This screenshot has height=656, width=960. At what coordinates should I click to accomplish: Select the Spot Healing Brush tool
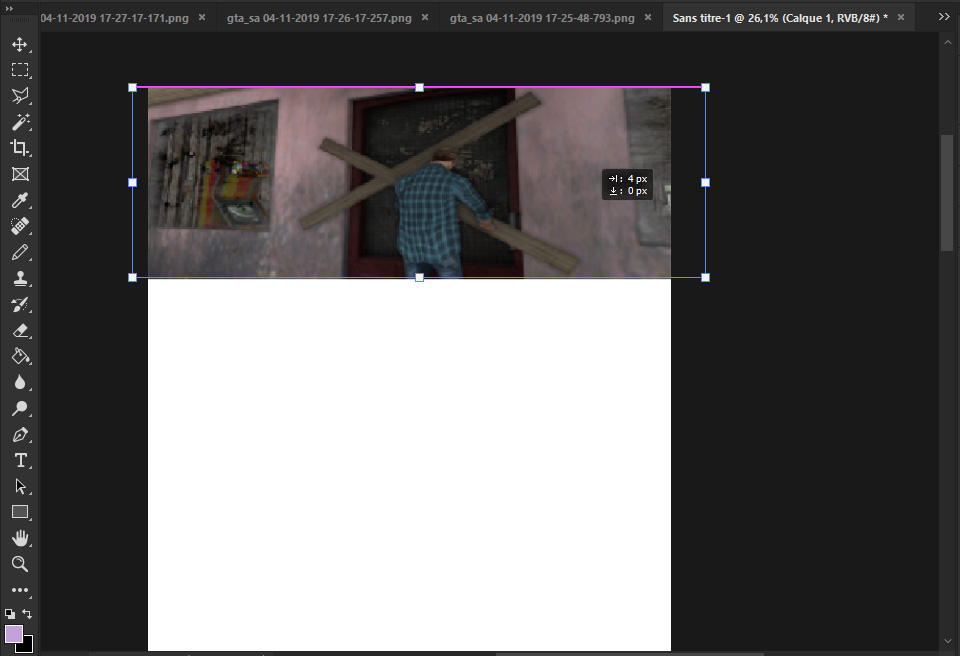coord(20,226)
